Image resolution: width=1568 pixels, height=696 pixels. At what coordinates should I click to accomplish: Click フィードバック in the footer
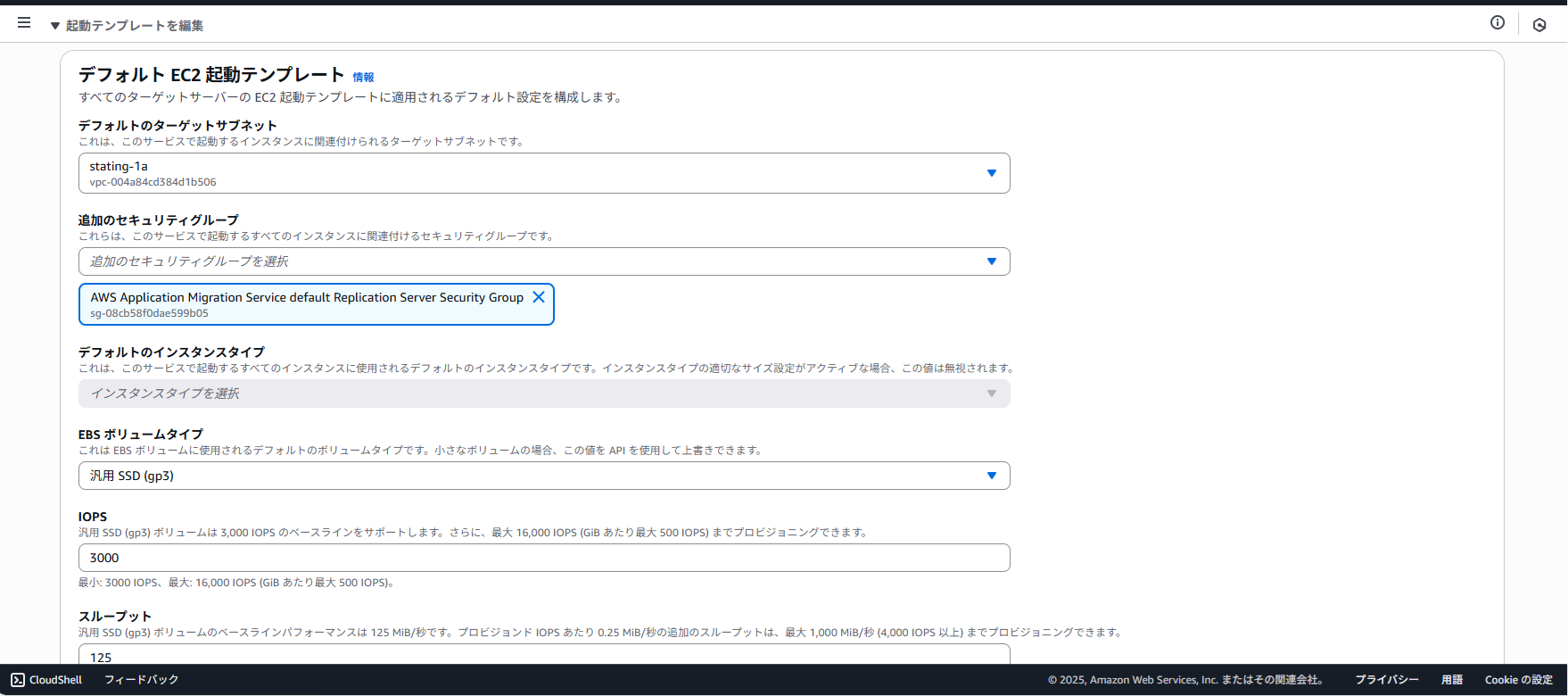[x=142, y=680]
